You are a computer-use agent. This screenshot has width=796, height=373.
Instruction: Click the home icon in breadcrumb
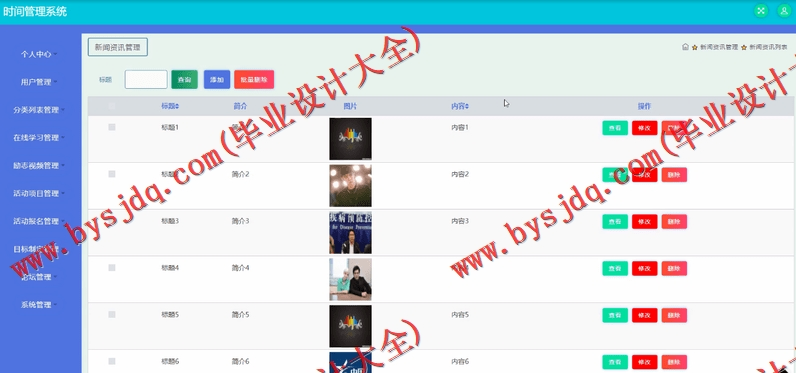click(x=685, y=47)
